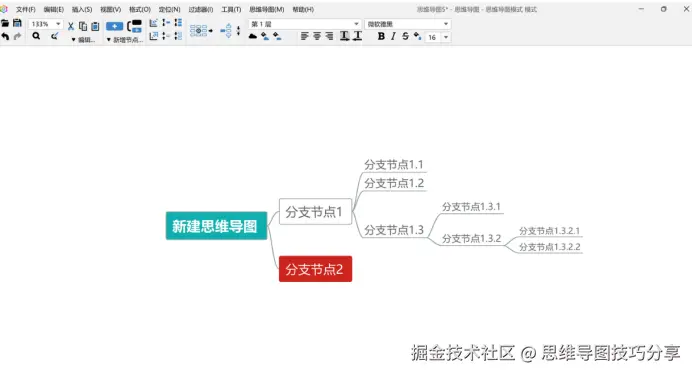Select the red 分支节点2 node
Viewport: 692px width, 374px height.
(x=315, y=269)
